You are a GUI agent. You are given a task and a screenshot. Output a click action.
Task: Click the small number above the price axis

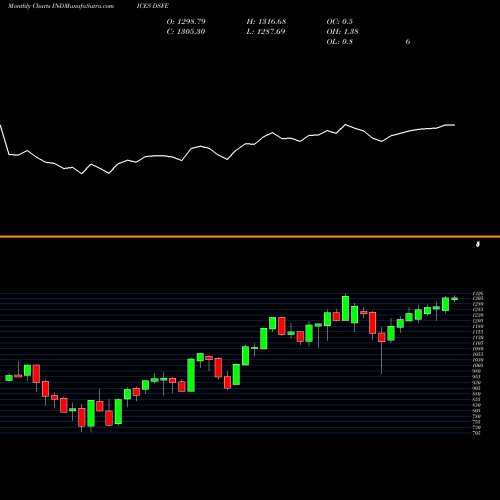click(478, 244)
